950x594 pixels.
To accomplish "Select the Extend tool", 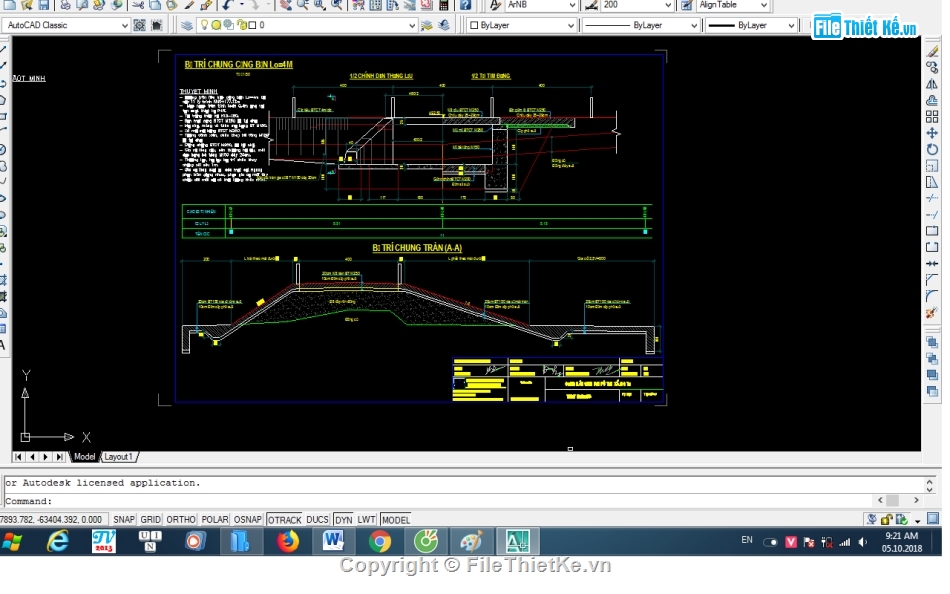I will (x=932, y=215).
